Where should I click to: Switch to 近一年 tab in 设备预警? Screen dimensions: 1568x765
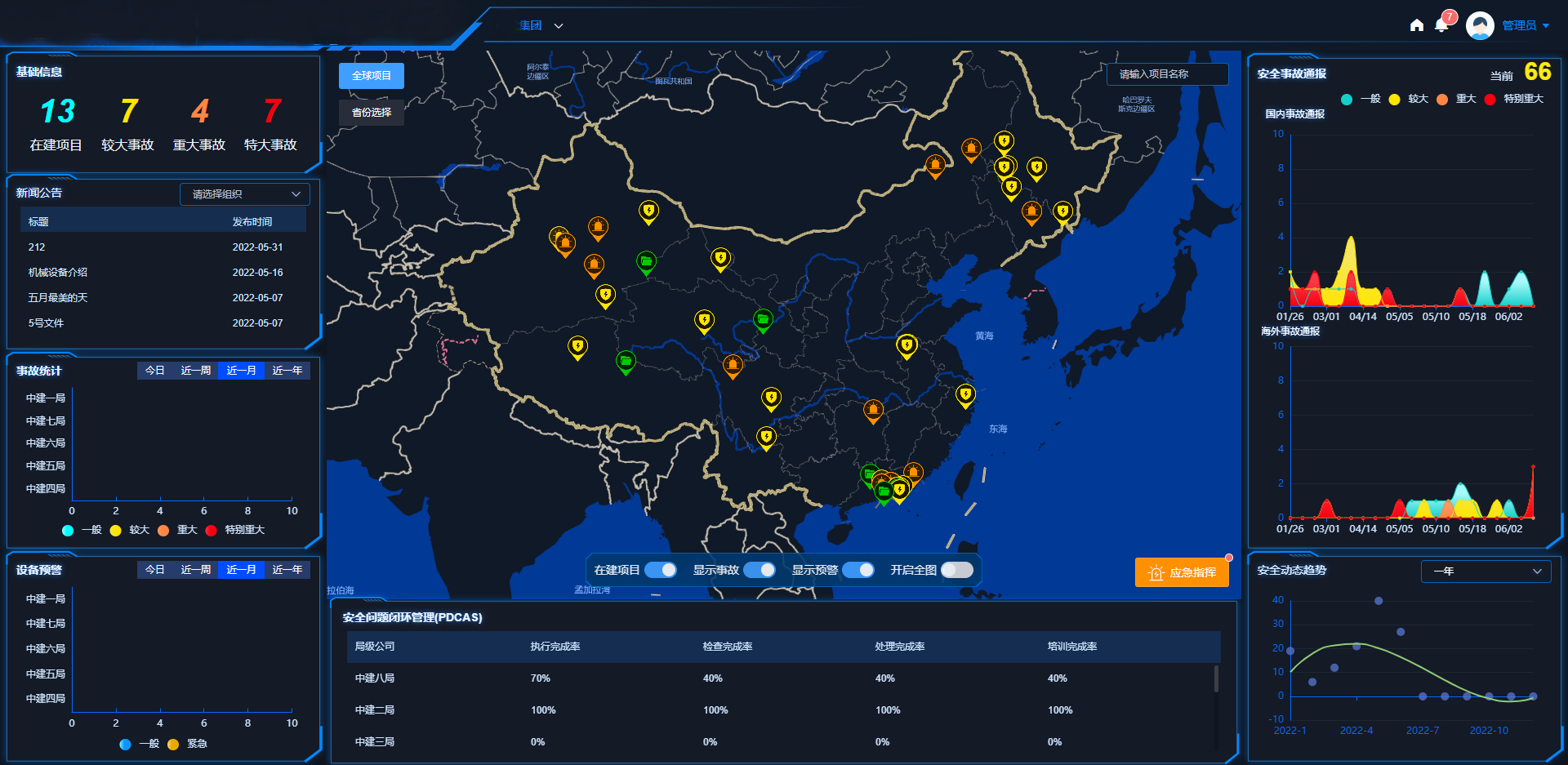point(287,570)
